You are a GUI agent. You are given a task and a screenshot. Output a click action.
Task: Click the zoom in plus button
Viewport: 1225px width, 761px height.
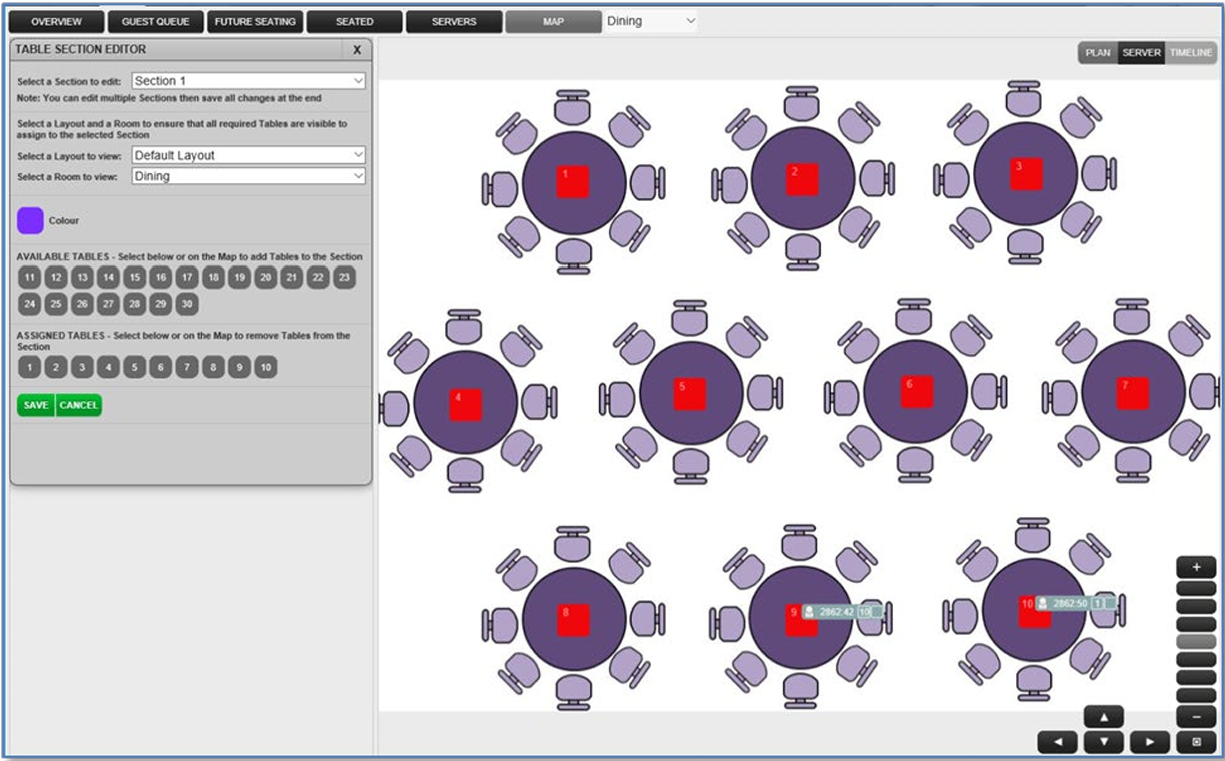click(x=1196, y=567)
